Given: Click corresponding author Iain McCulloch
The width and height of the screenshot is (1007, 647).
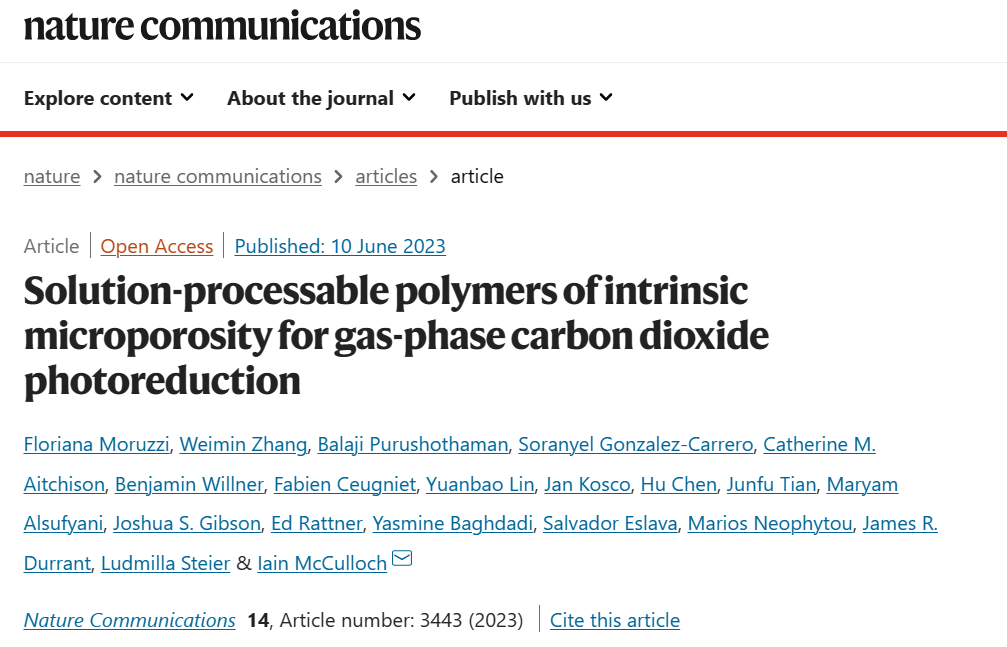Looking at the screenshot, I should pos(322,563).
